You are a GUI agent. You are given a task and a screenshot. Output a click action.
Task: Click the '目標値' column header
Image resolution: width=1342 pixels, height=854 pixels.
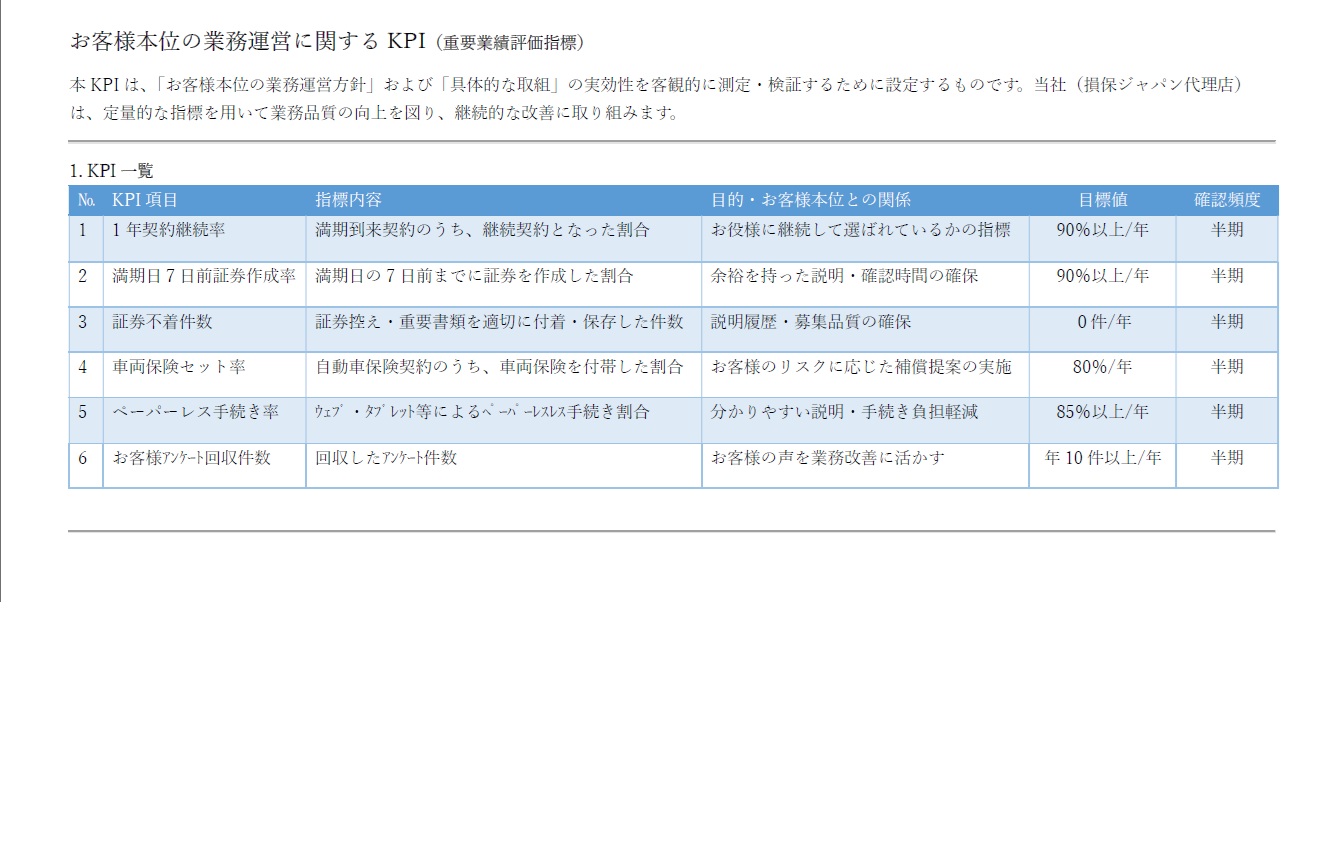tap(1102, 201)
